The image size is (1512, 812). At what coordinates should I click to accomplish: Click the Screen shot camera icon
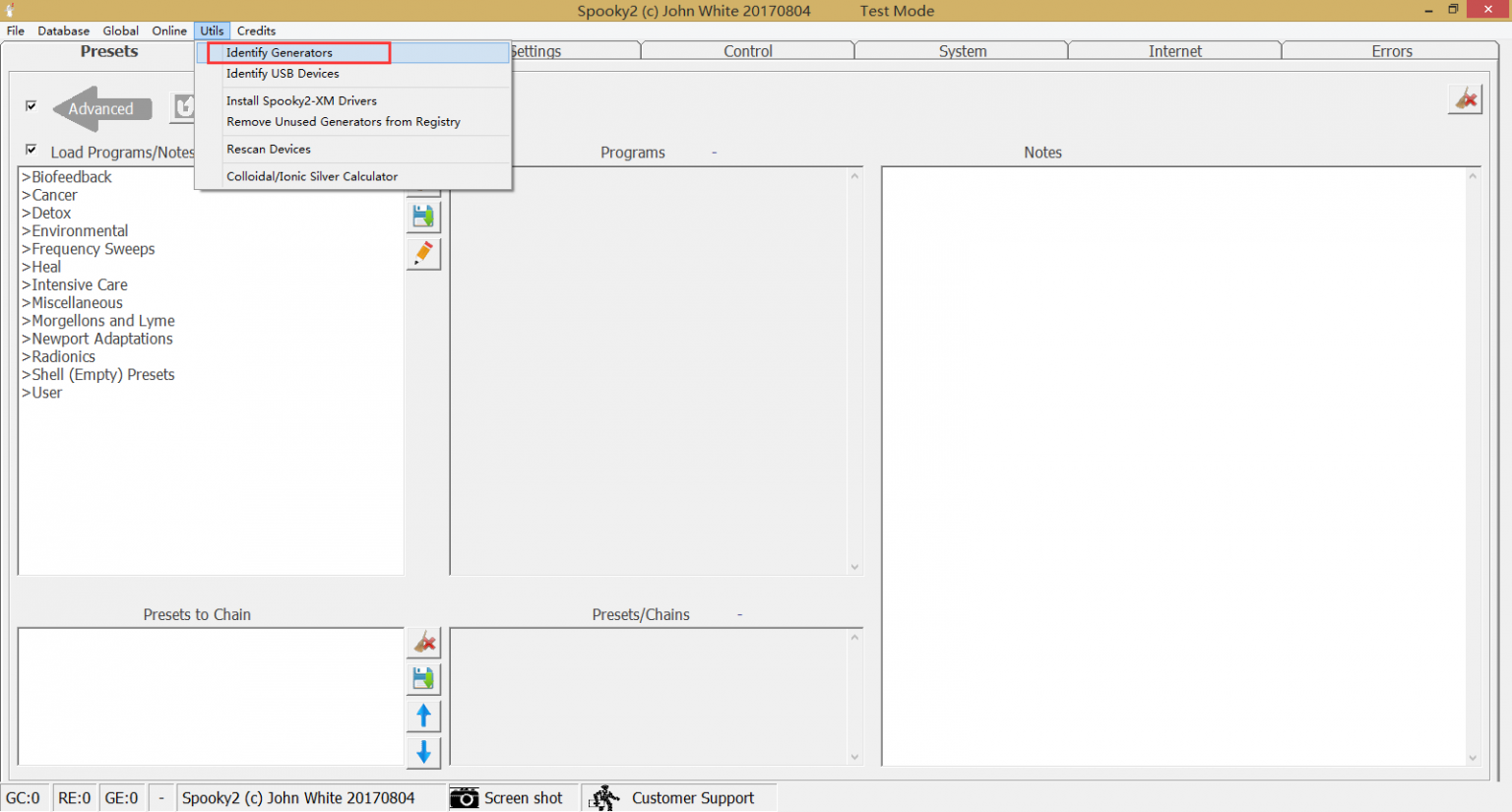point(464,798)
